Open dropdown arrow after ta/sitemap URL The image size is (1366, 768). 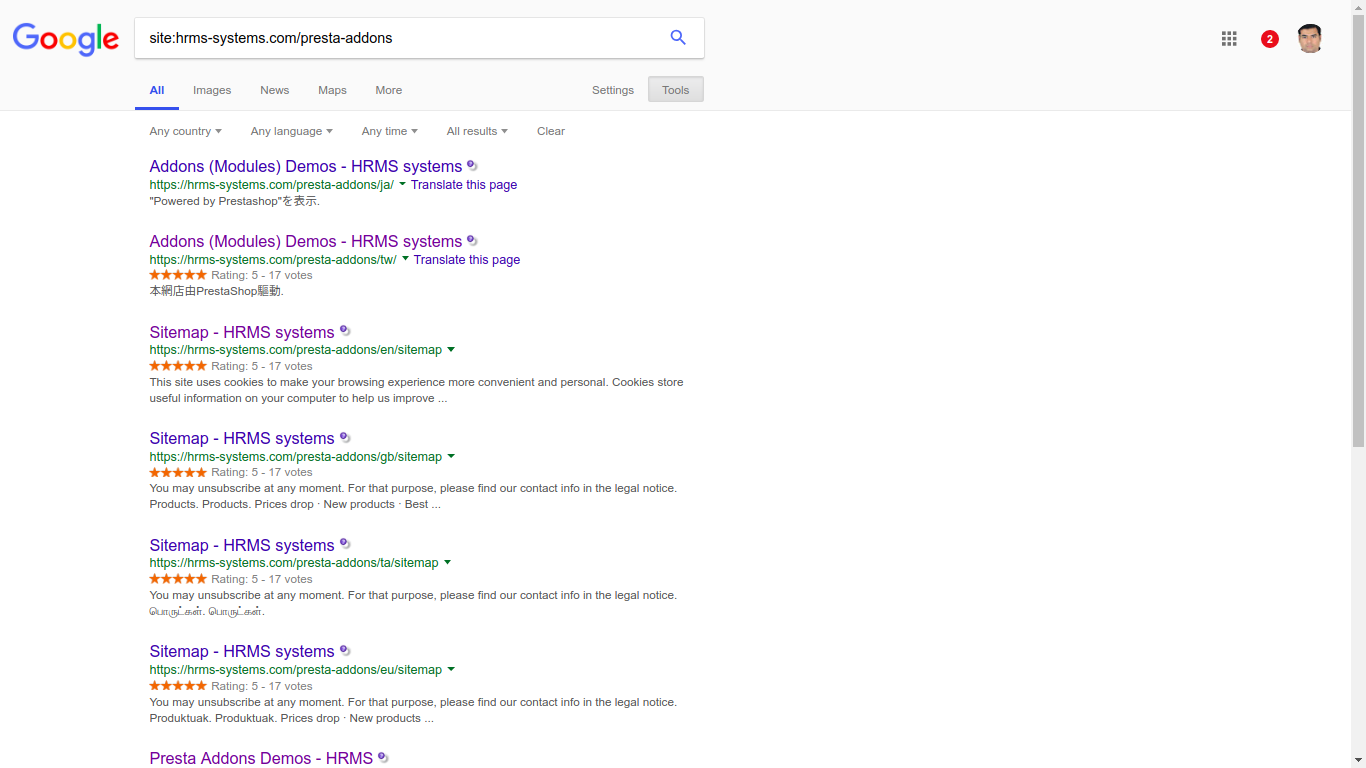click(447, 563)
